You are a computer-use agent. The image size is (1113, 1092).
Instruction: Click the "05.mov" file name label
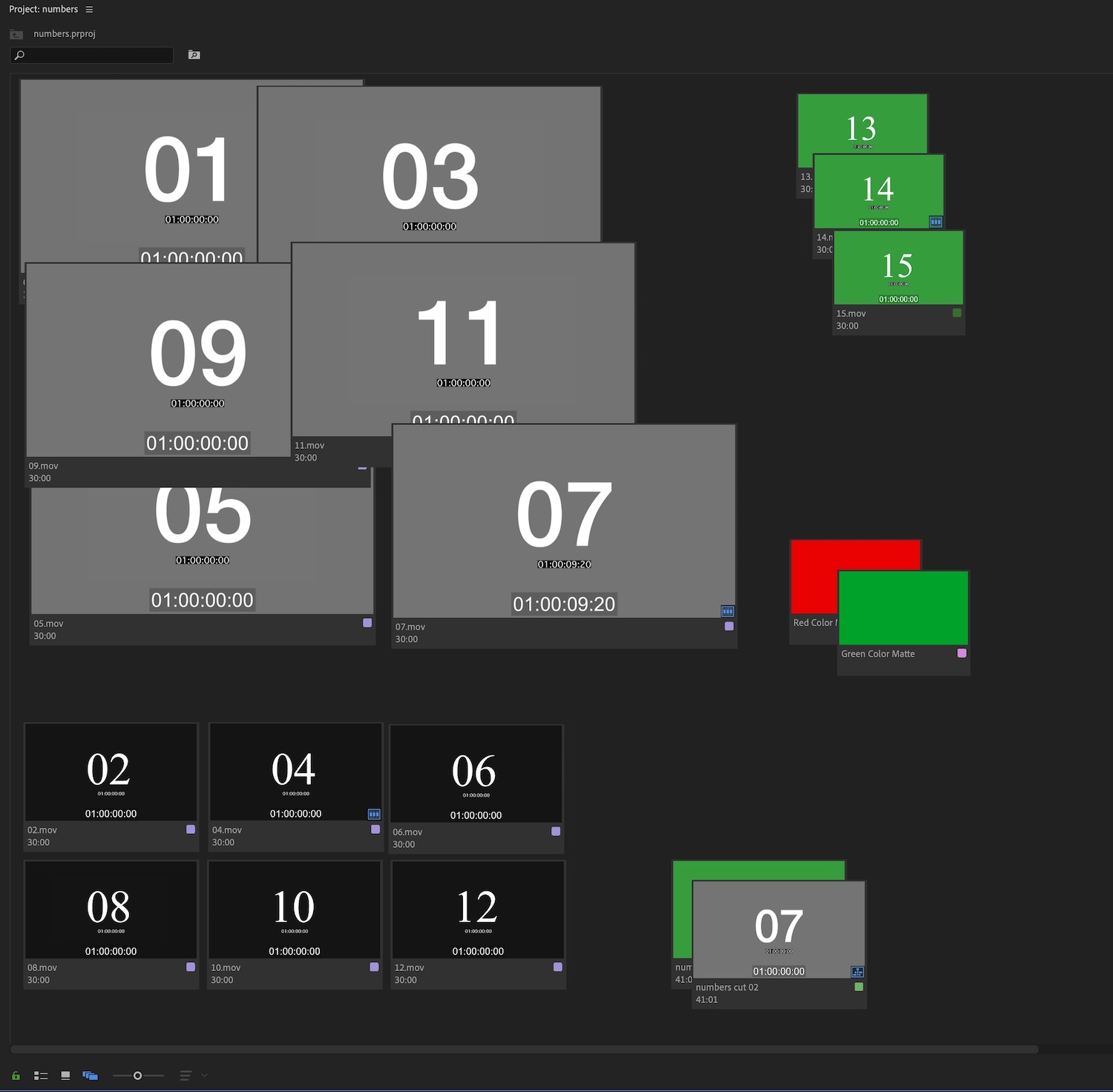(x=48, y=624)
